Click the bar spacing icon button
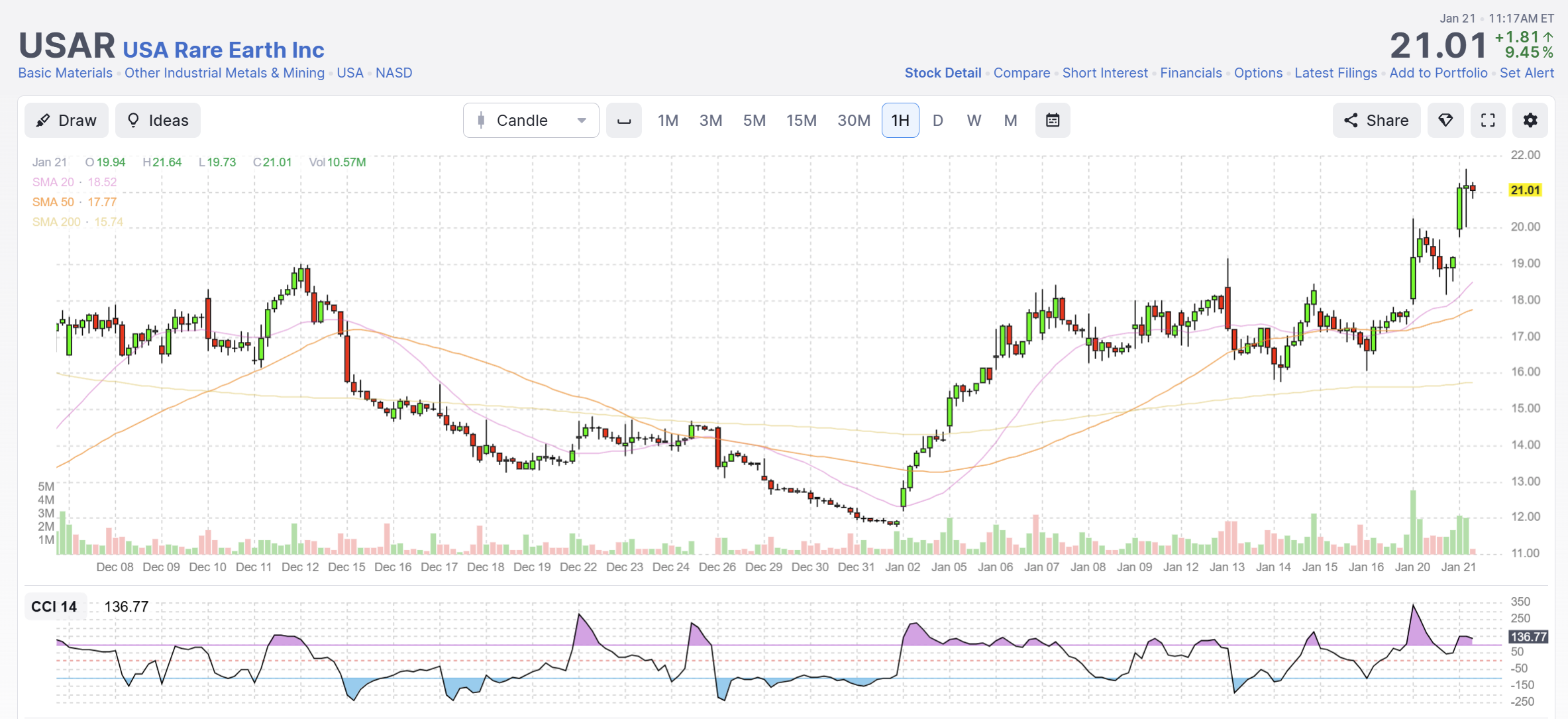 click(624, 121)
